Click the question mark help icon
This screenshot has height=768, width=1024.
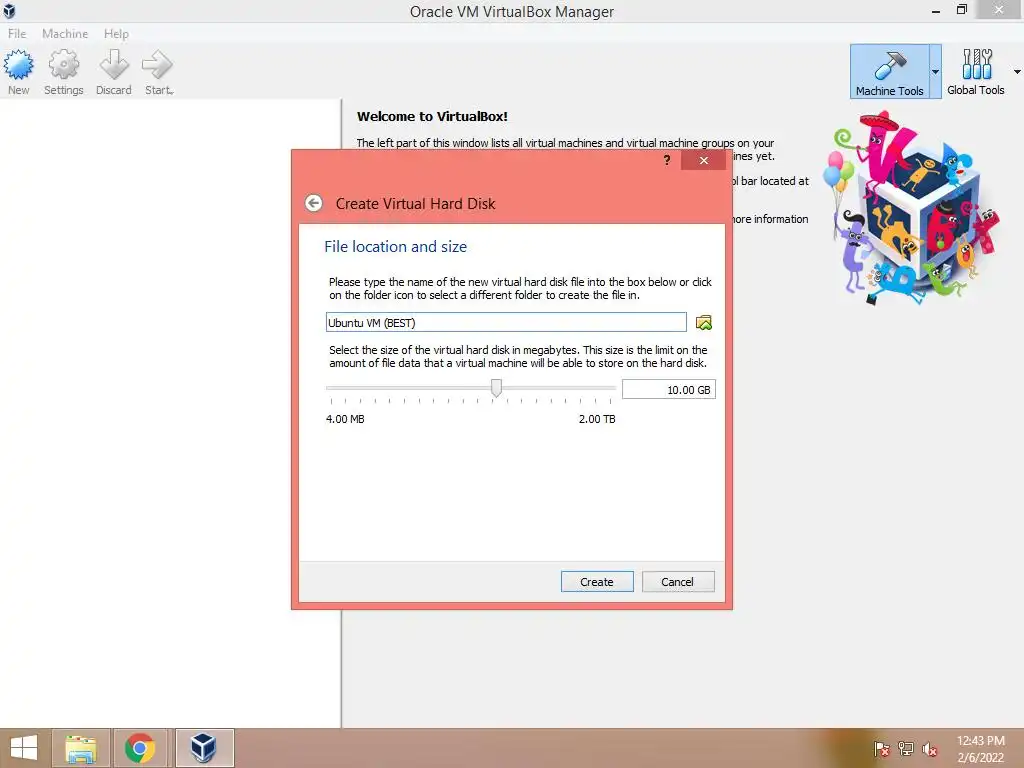pyautogui.click(x=667, y=160)
